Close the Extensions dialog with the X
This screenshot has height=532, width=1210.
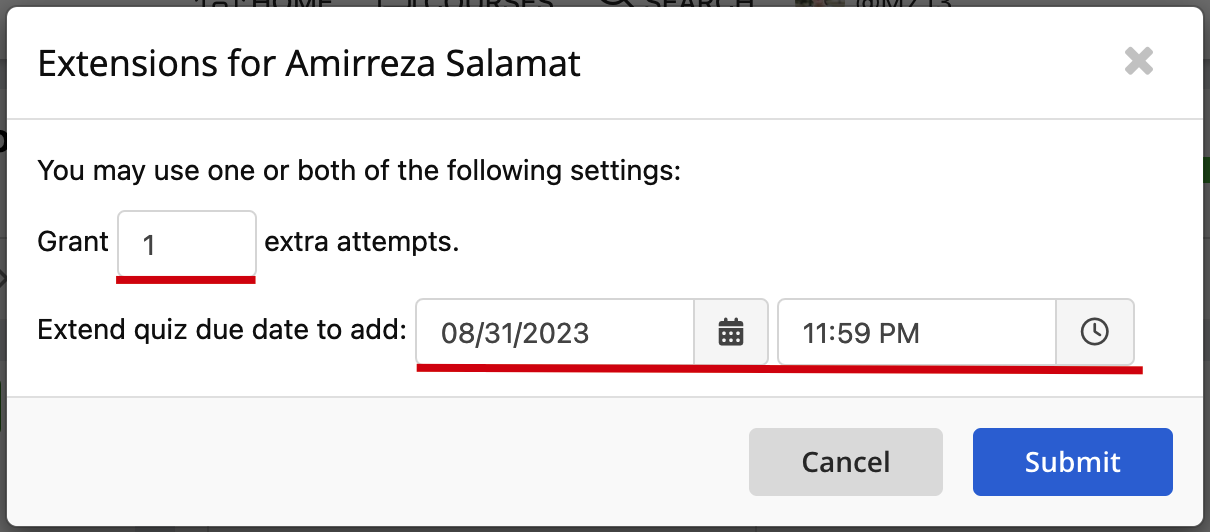point(1139,62)
